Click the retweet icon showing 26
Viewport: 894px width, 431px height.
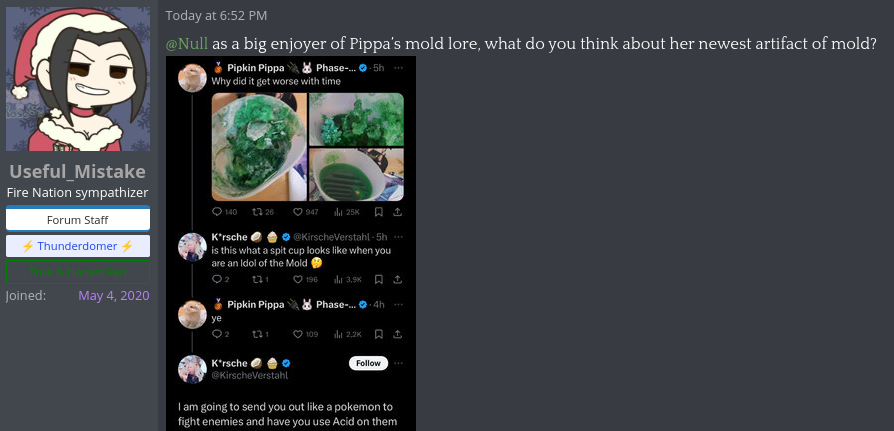257,212
